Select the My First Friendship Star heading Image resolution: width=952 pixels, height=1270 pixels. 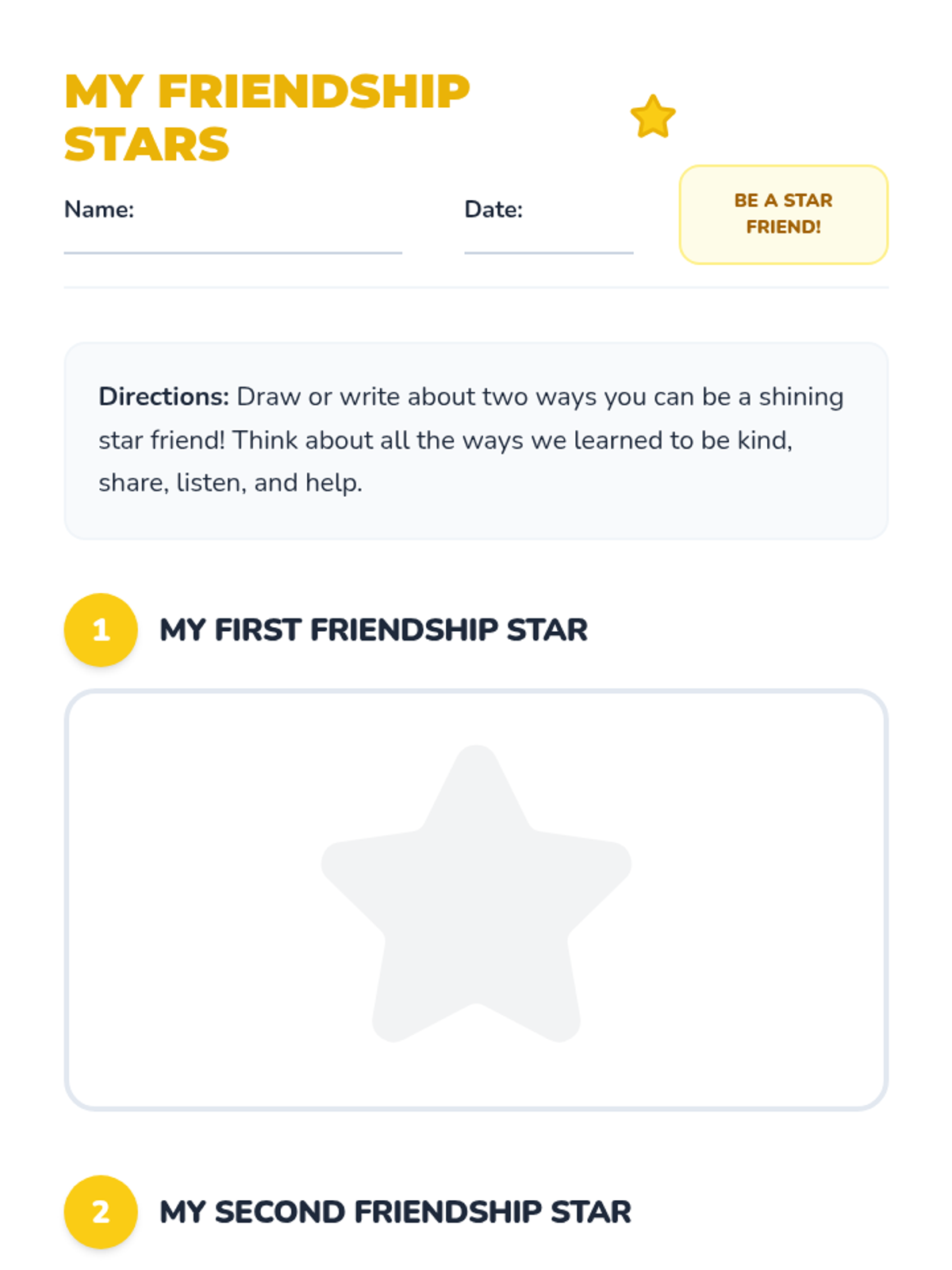coord(374,629)
